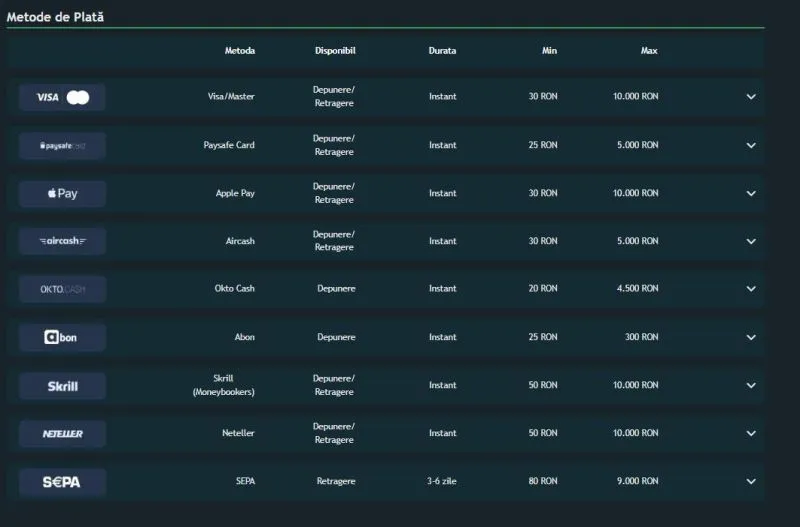
Task: Expand the Aircash payment row
Action: coord(751,241)
